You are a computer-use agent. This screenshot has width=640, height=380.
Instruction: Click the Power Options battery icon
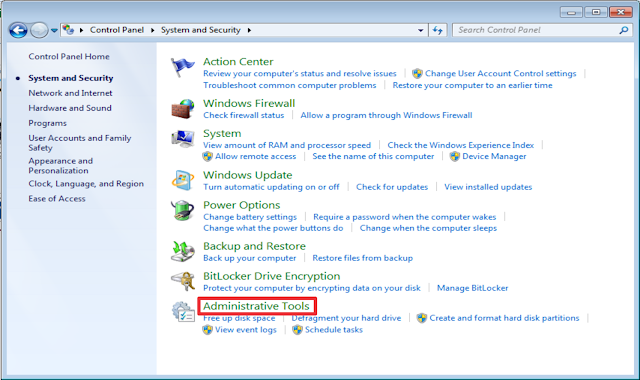(182, 211)
